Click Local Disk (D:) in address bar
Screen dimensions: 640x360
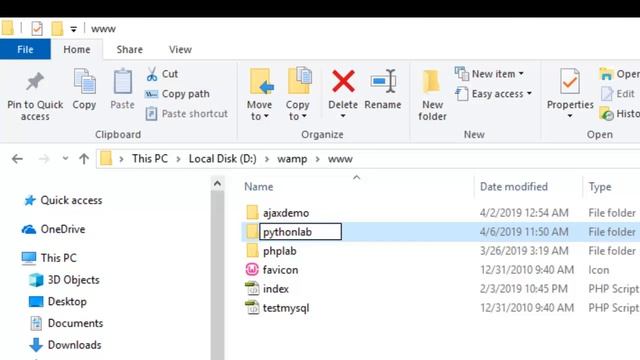coord(222,159)
